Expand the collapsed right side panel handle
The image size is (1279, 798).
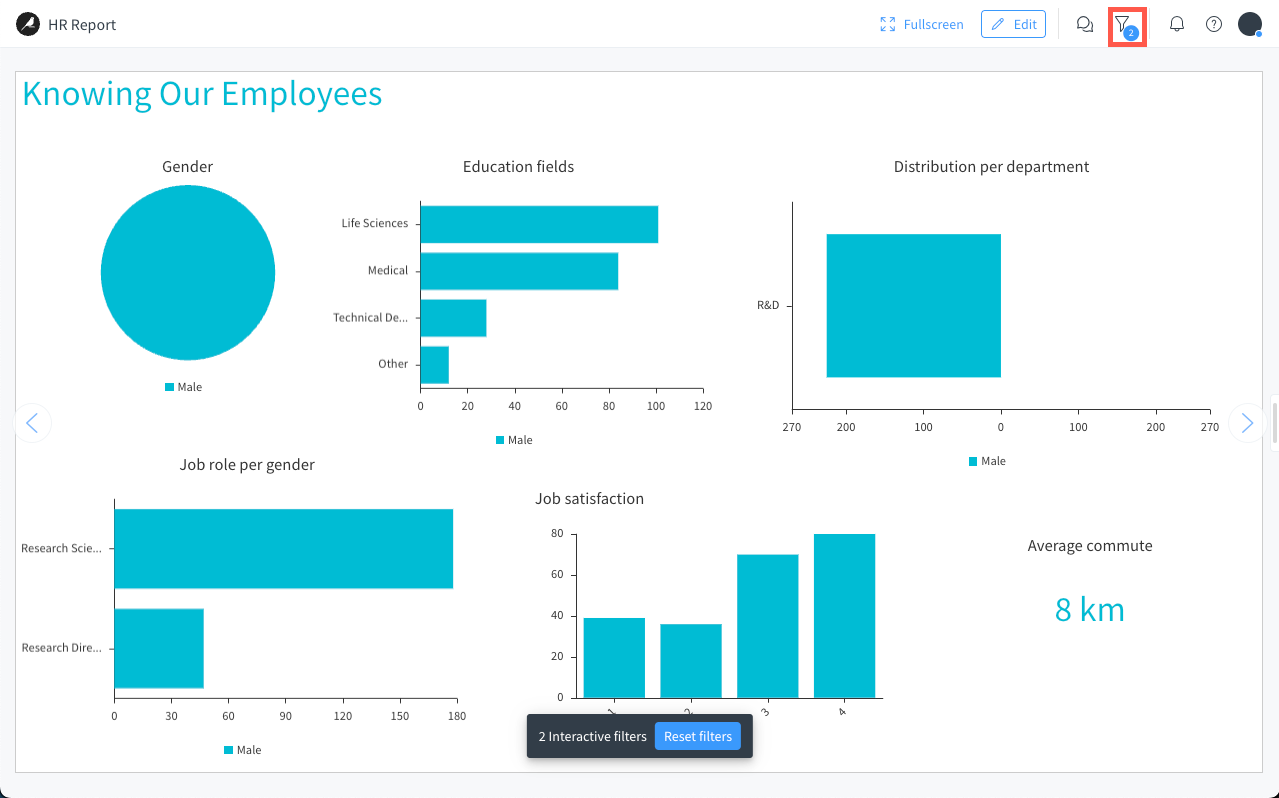click(x=1274, y=423)
